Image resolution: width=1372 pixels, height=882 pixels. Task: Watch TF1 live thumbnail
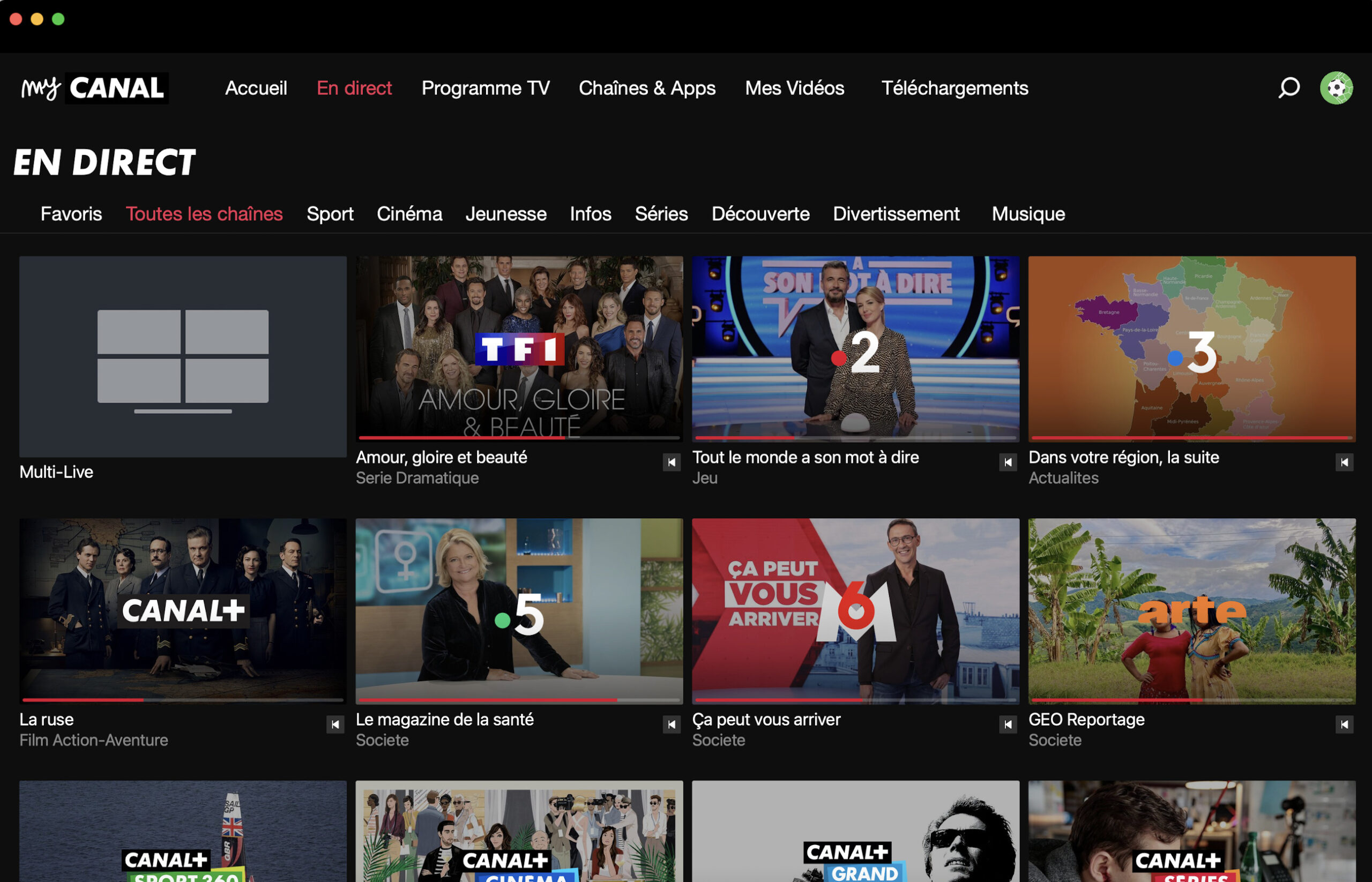click(519, 349)
